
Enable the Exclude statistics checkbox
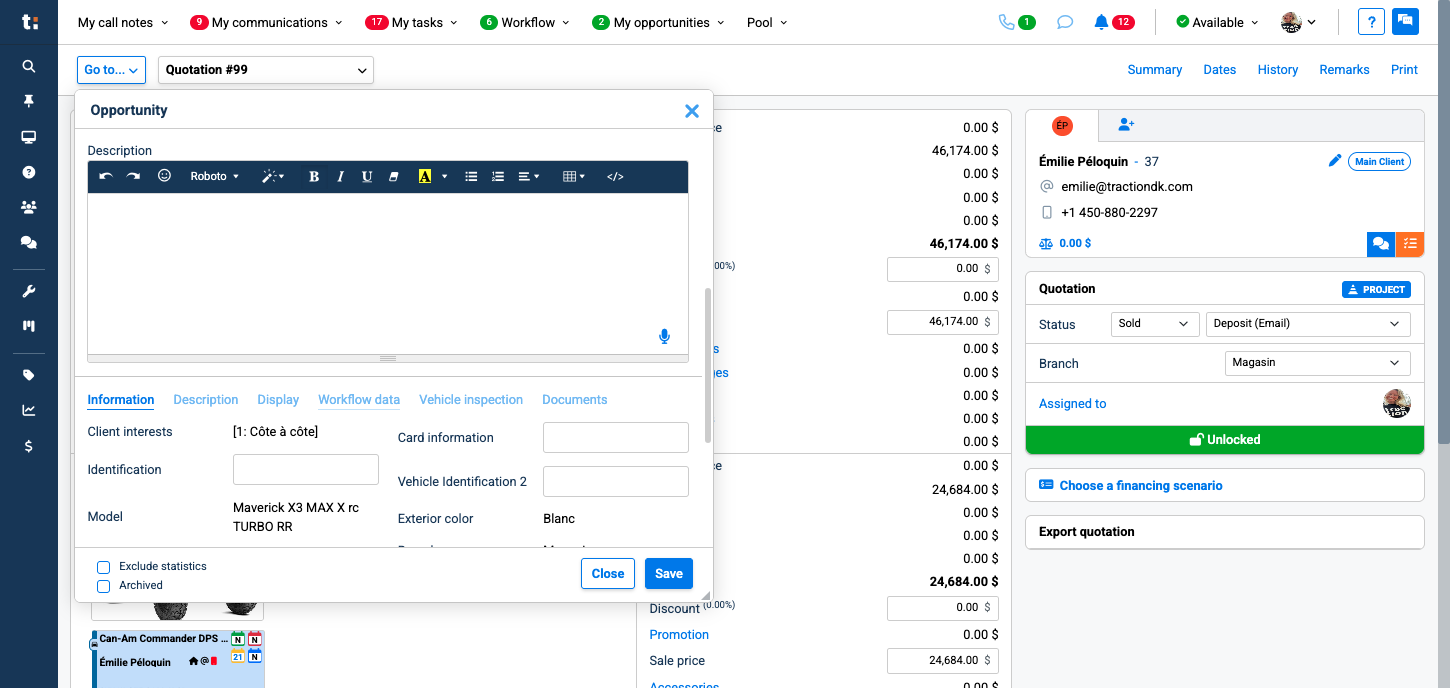pyautogui.click(x=103, y=567)
